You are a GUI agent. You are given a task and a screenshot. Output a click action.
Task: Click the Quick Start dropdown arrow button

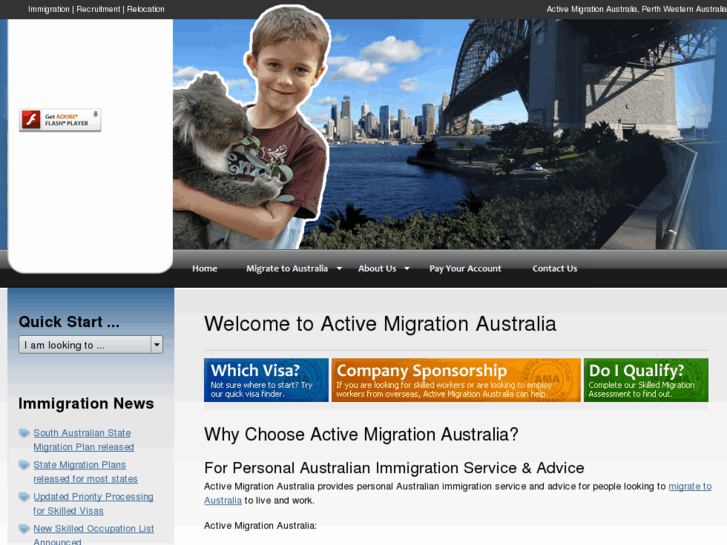pos(157,345)
